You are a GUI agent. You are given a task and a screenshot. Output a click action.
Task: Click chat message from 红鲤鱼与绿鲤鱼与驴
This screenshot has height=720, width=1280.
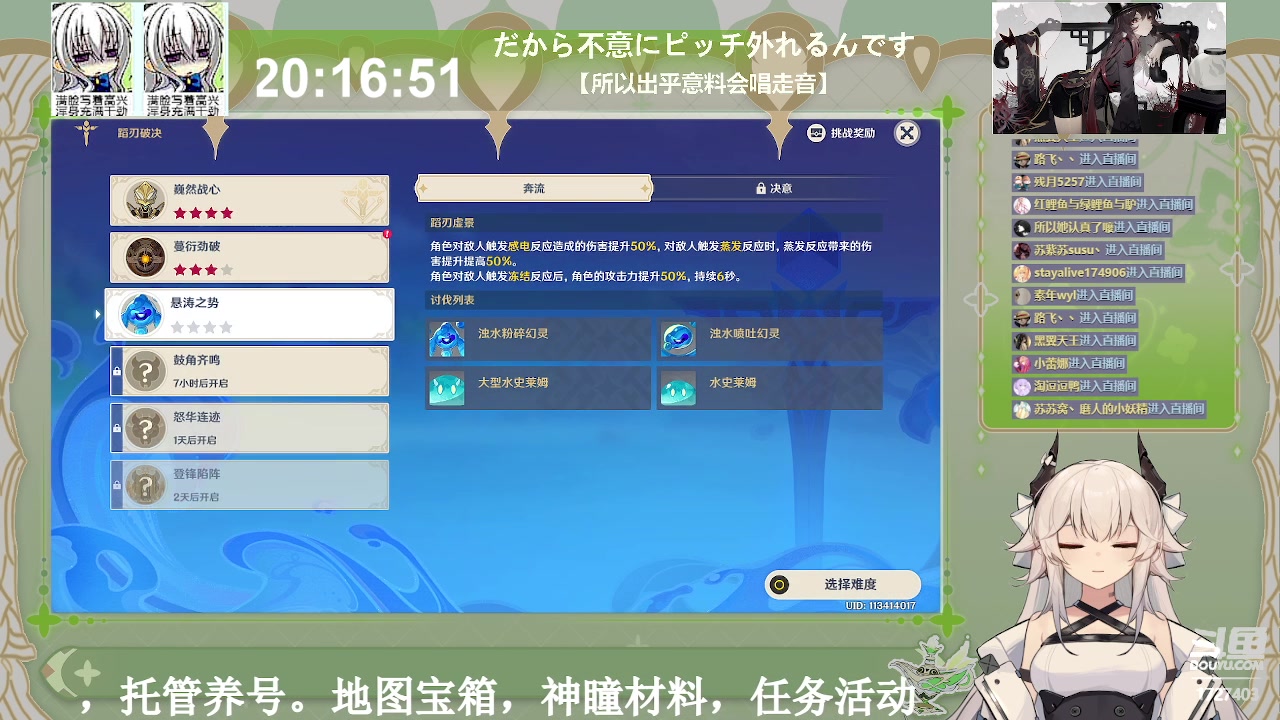pyautogui.click(x=1103, y=205)
